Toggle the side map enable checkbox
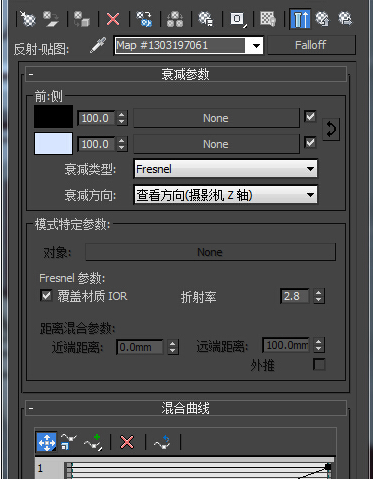 (310, 142)
